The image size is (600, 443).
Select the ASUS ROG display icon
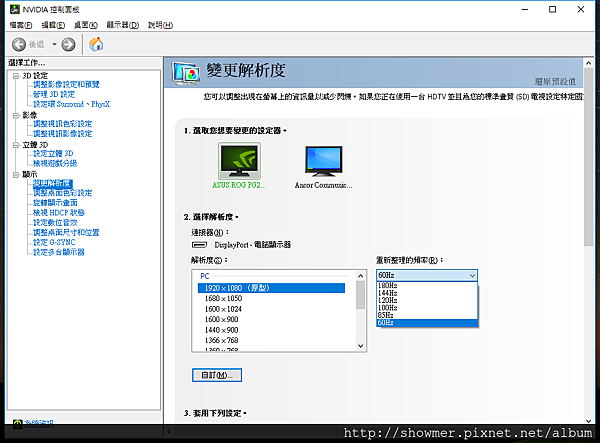point(239,161)
